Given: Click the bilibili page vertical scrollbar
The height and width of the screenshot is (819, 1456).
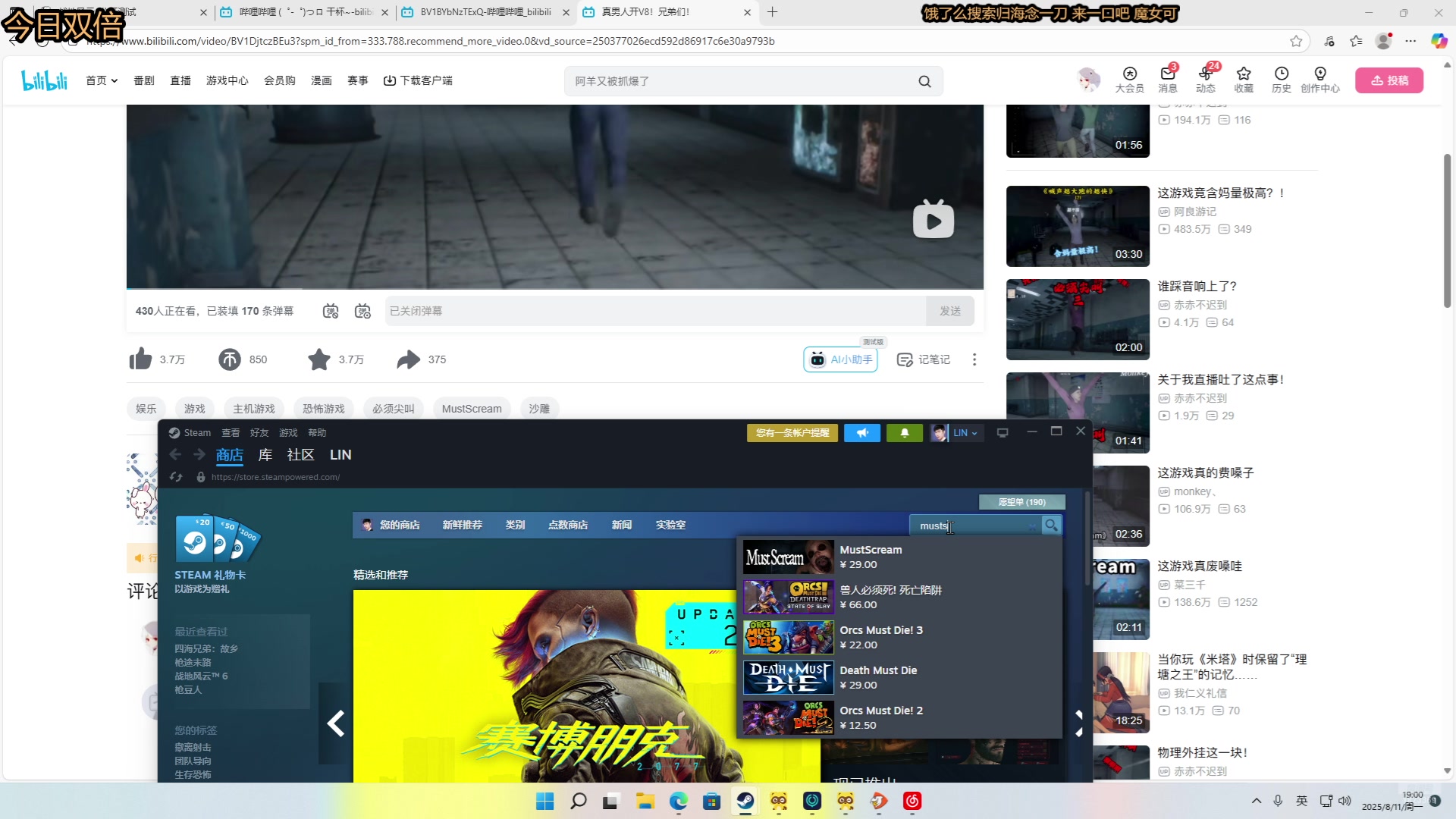Looking at the screenshot, I should pyautogui.click(x=1448, y=231).
